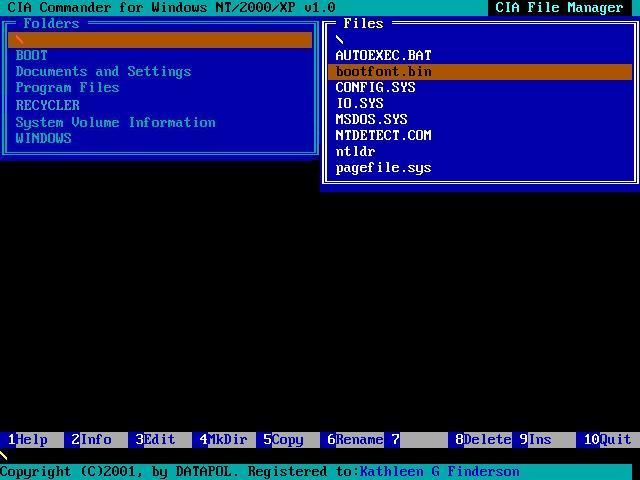
Task: Choose the RECYCLER folder
Action: [x=47, y=105]
